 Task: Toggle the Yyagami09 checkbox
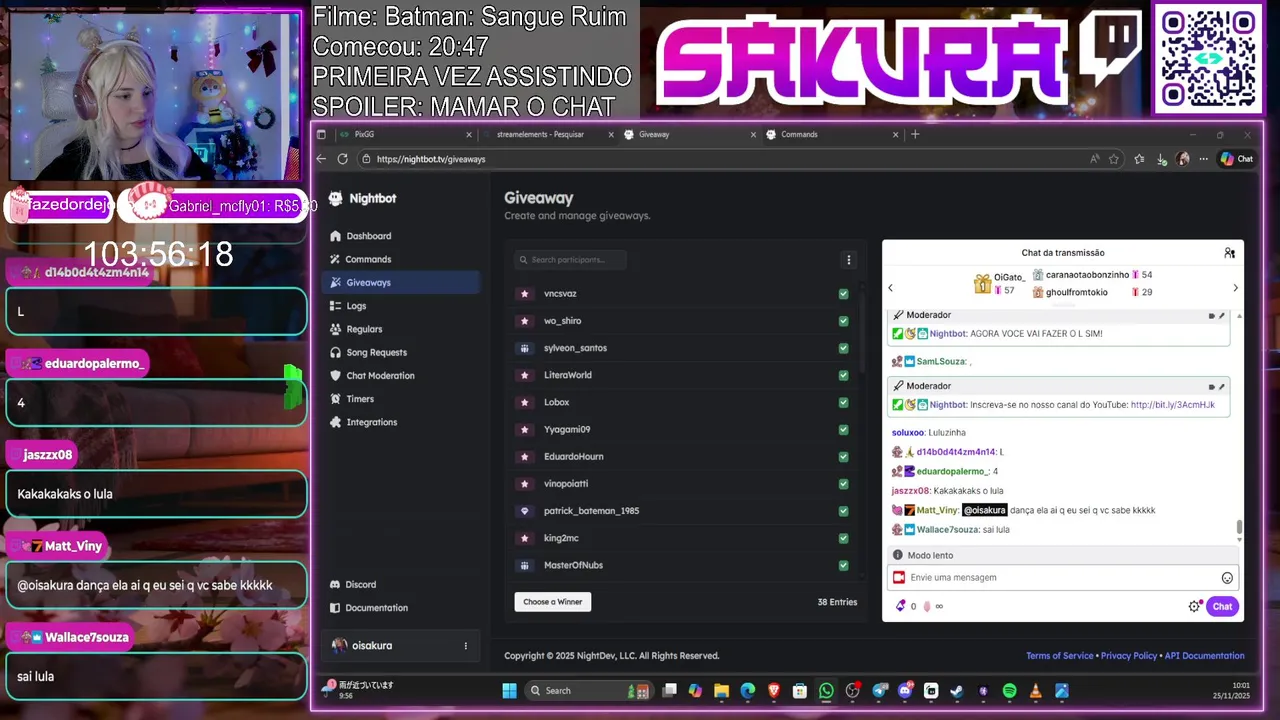click(843, 430)
